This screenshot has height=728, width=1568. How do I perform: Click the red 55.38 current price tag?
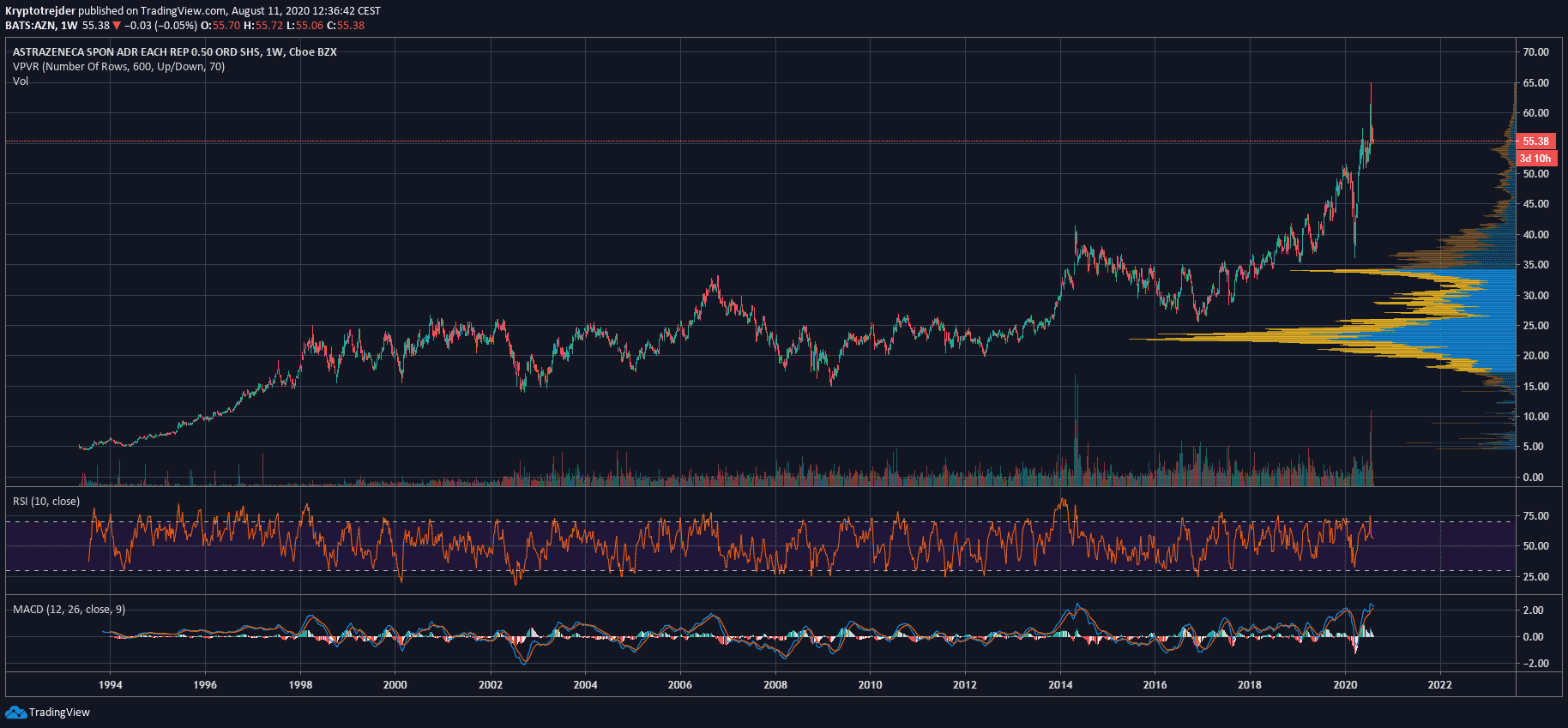[x=1535, y=141]
